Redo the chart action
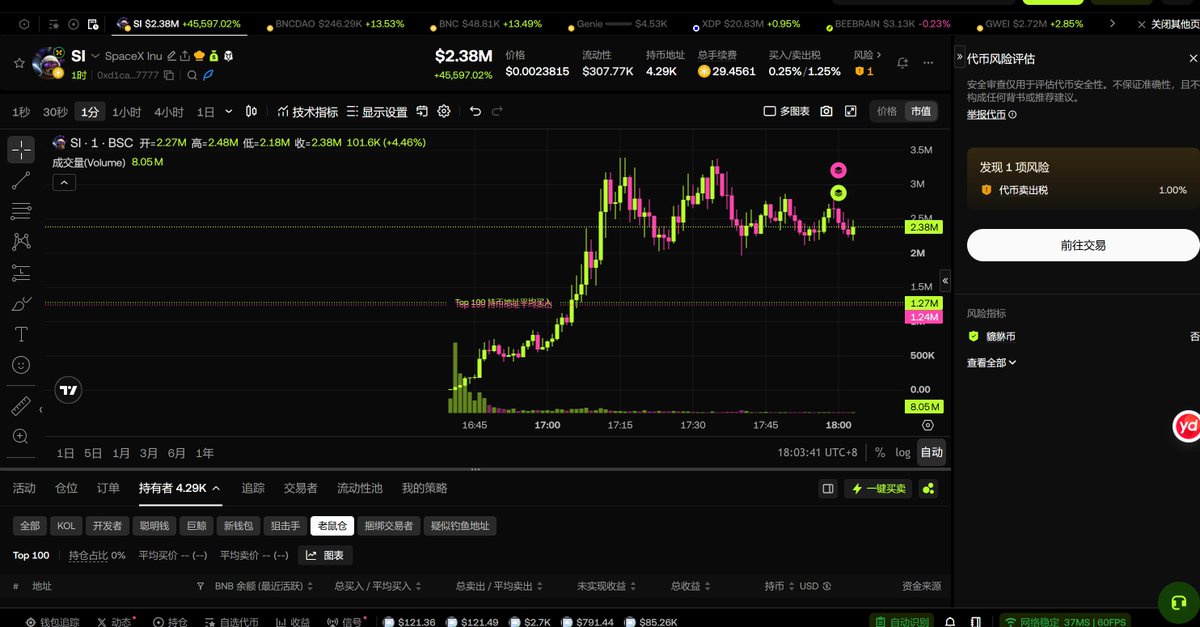Viewport: 1200px width, 627px height. [x=497, y=111]
